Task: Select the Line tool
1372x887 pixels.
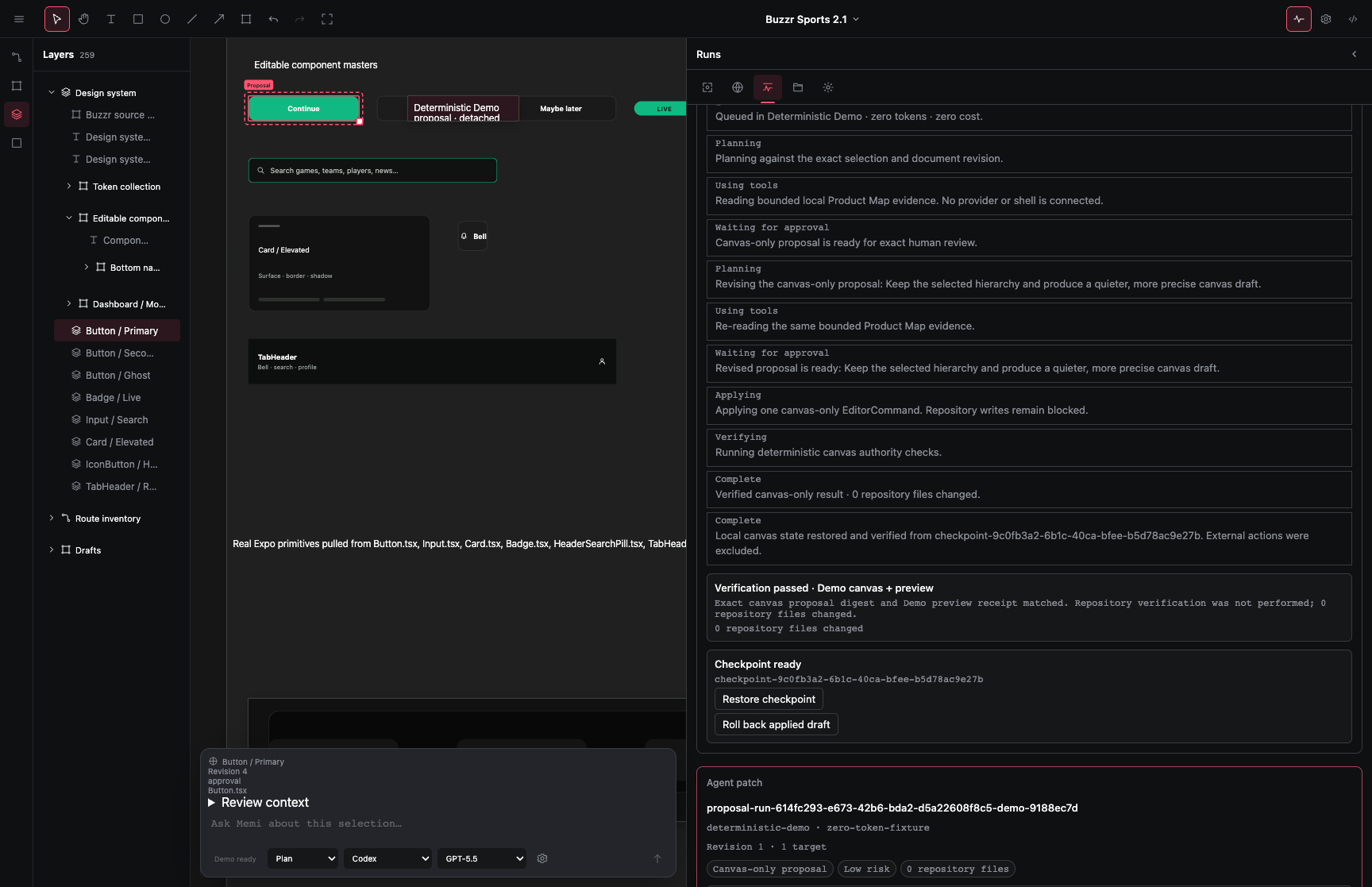Action: (192, 19)
